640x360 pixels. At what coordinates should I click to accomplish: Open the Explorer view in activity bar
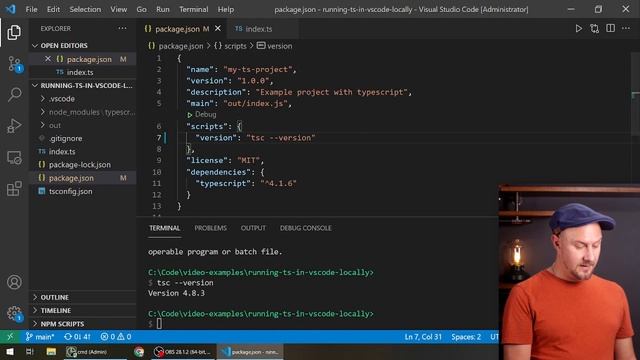click(14, 32)
